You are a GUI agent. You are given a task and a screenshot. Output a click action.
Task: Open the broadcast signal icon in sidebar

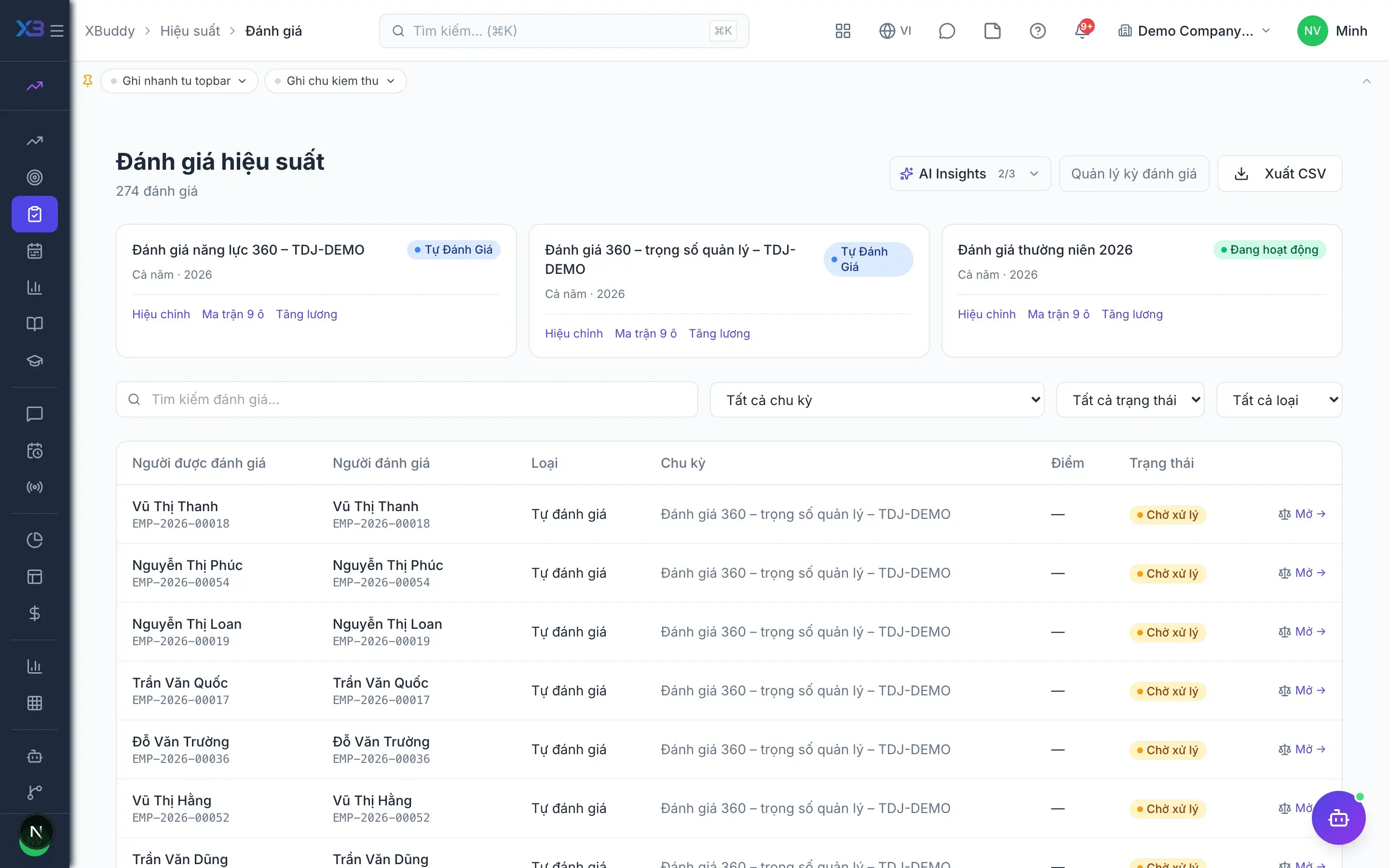click(34, 488)
